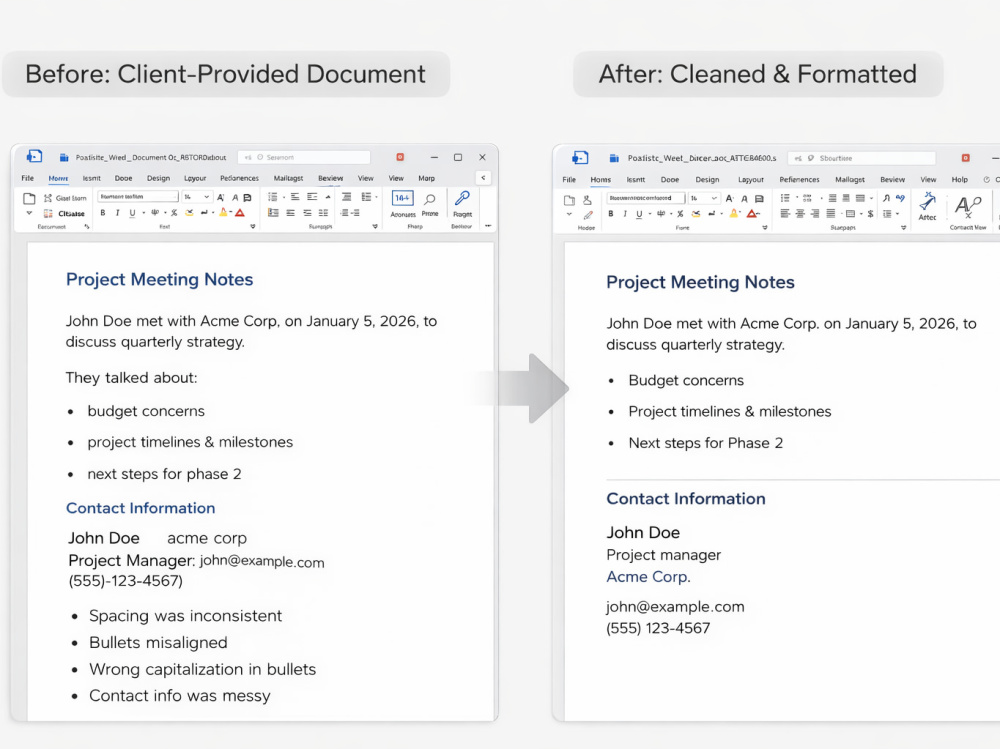This screenshot has height=749, width=1000.
Task: Open Font group dialog launcher in Before window
Action: tap(253, 226)
